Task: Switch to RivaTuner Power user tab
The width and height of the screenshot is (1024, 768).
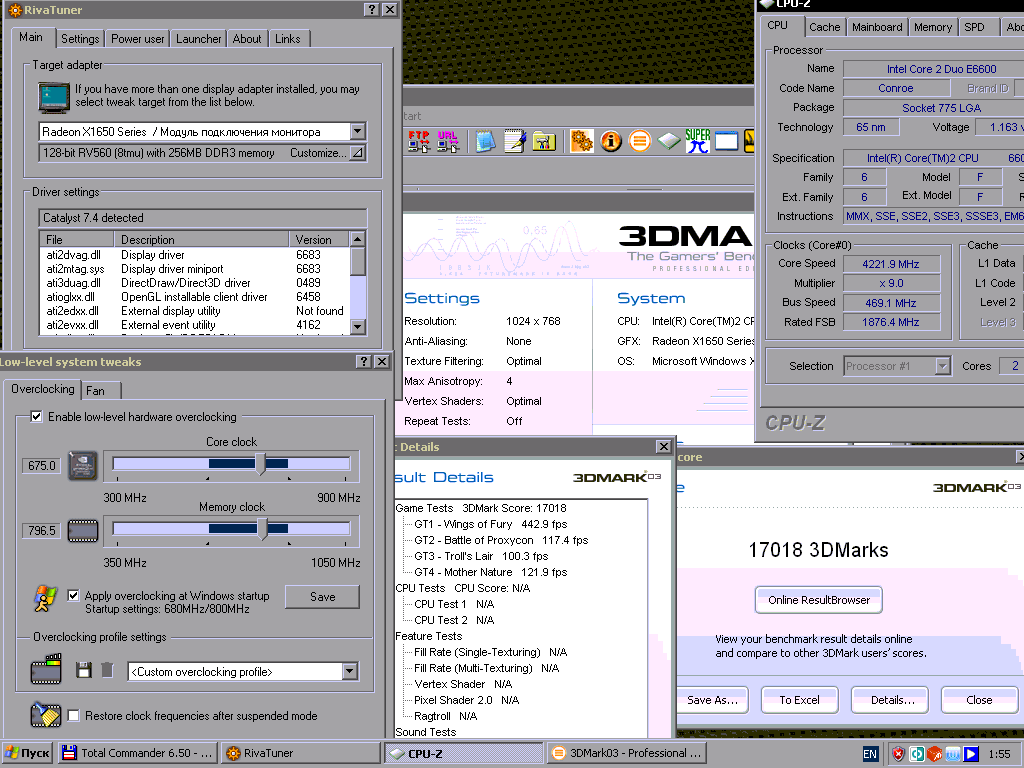Action: pyautogui.click(x=138, y=39)
